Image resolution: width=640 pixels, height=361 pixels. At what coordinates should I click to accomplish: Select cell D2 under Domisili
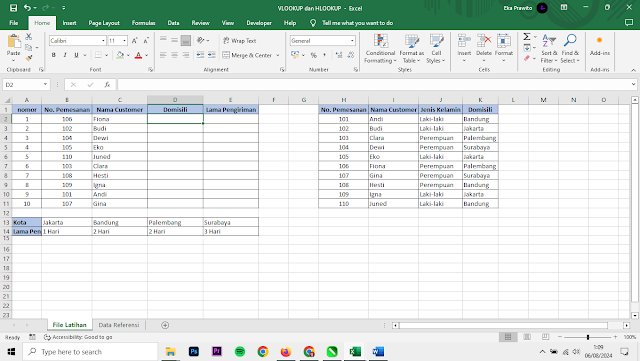(x=175, y=119)
